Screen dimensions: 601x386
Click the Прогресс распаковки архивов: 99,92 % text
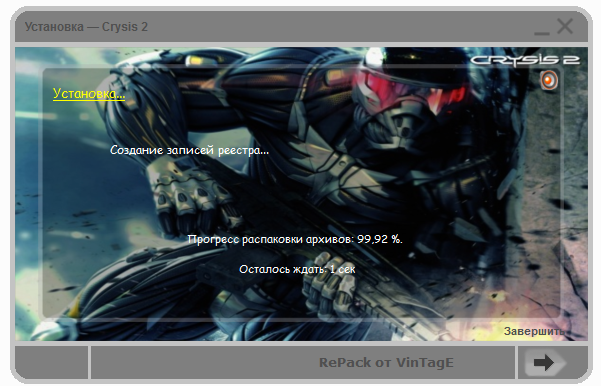[295, 240]
